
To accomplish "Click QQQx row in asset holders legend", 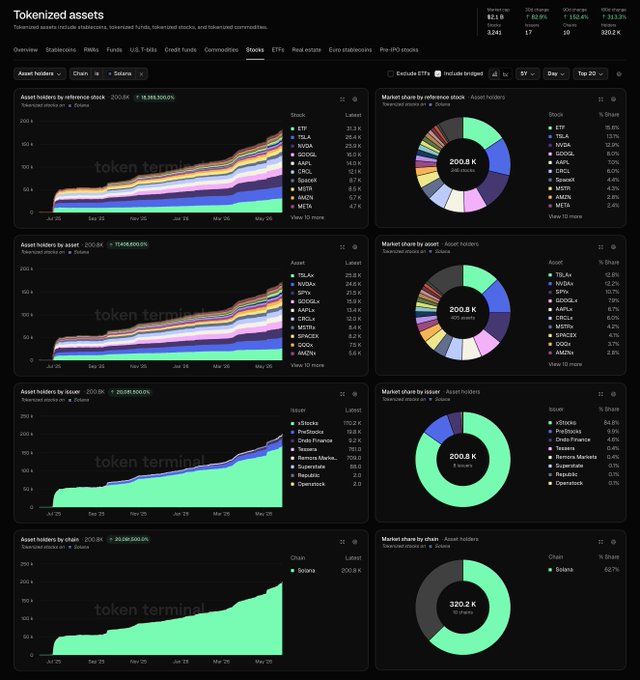I will (326, 345).
